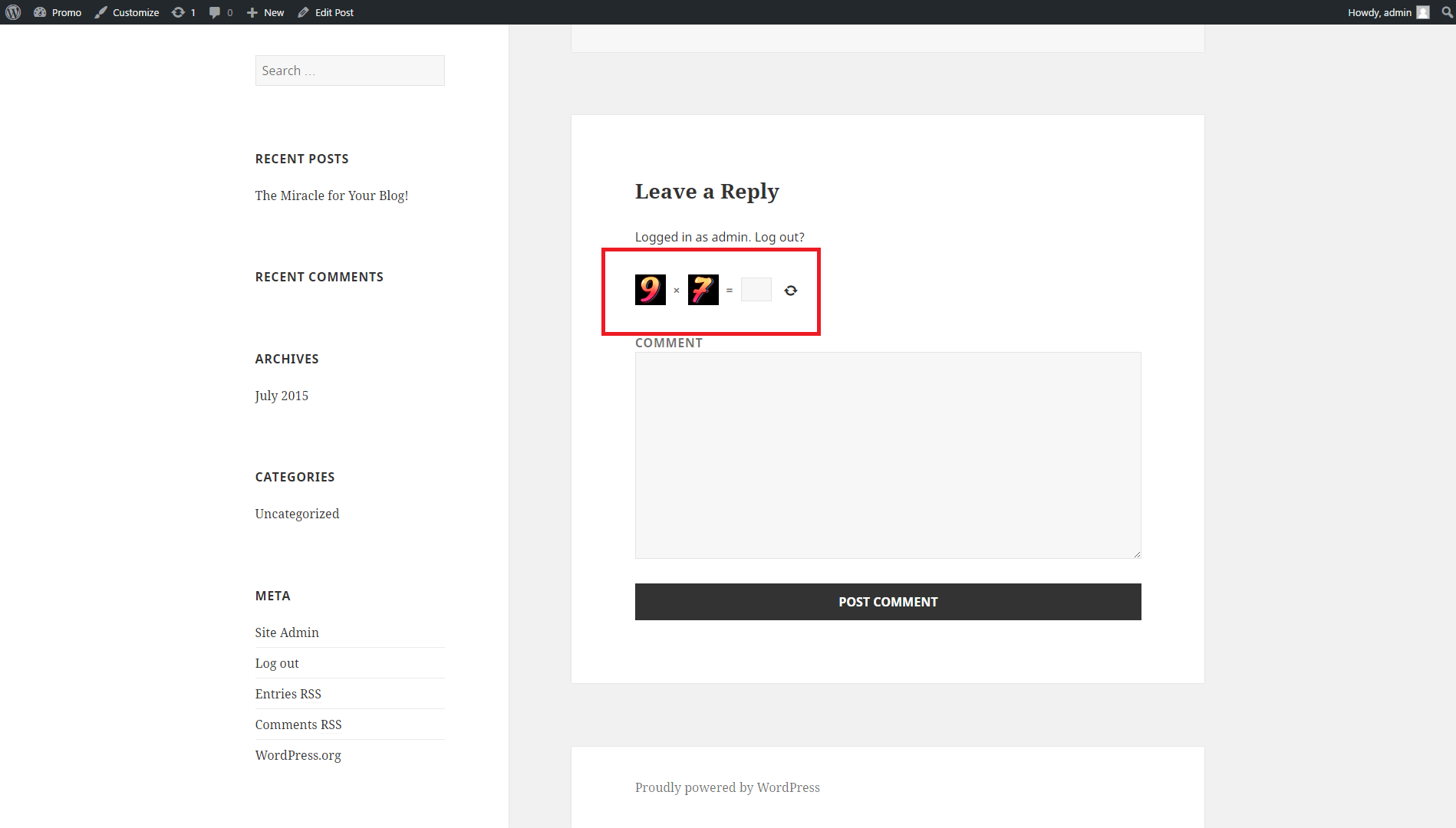The height and width of the screenshot is (828, 1456).
Task: Open the Proudly powered by WordPress link
Action: coord(727,787)
